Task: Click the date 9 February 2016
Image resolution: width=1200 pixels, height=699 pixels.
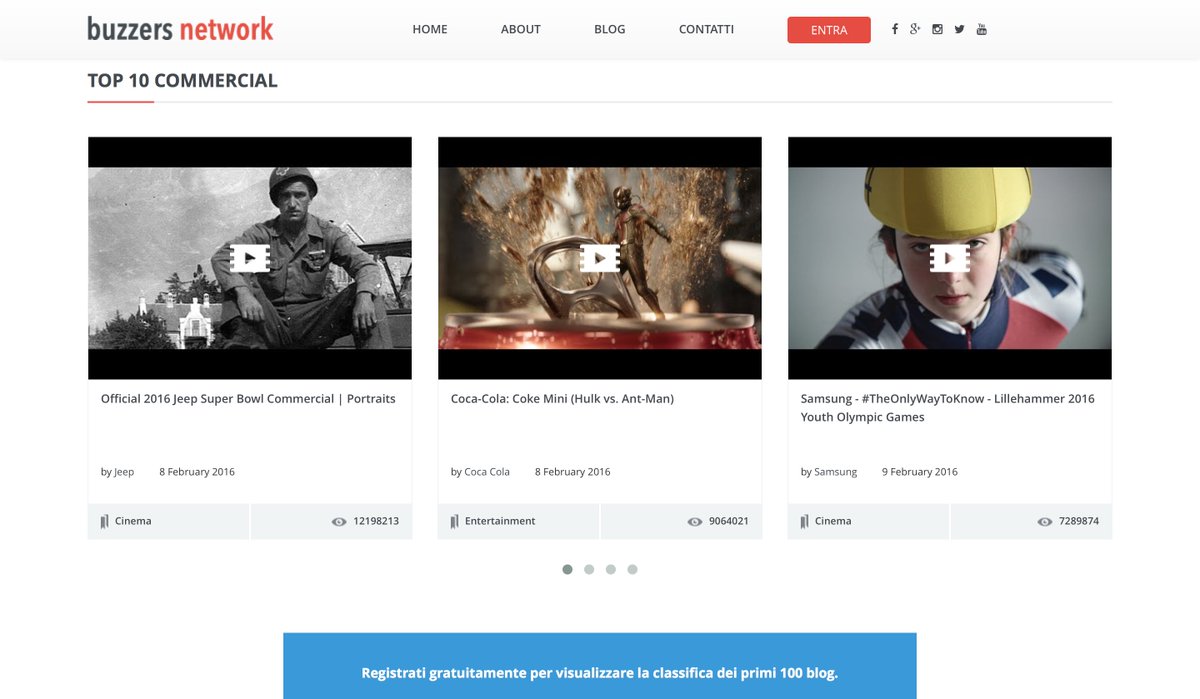Action: click(x=920, y=472)
